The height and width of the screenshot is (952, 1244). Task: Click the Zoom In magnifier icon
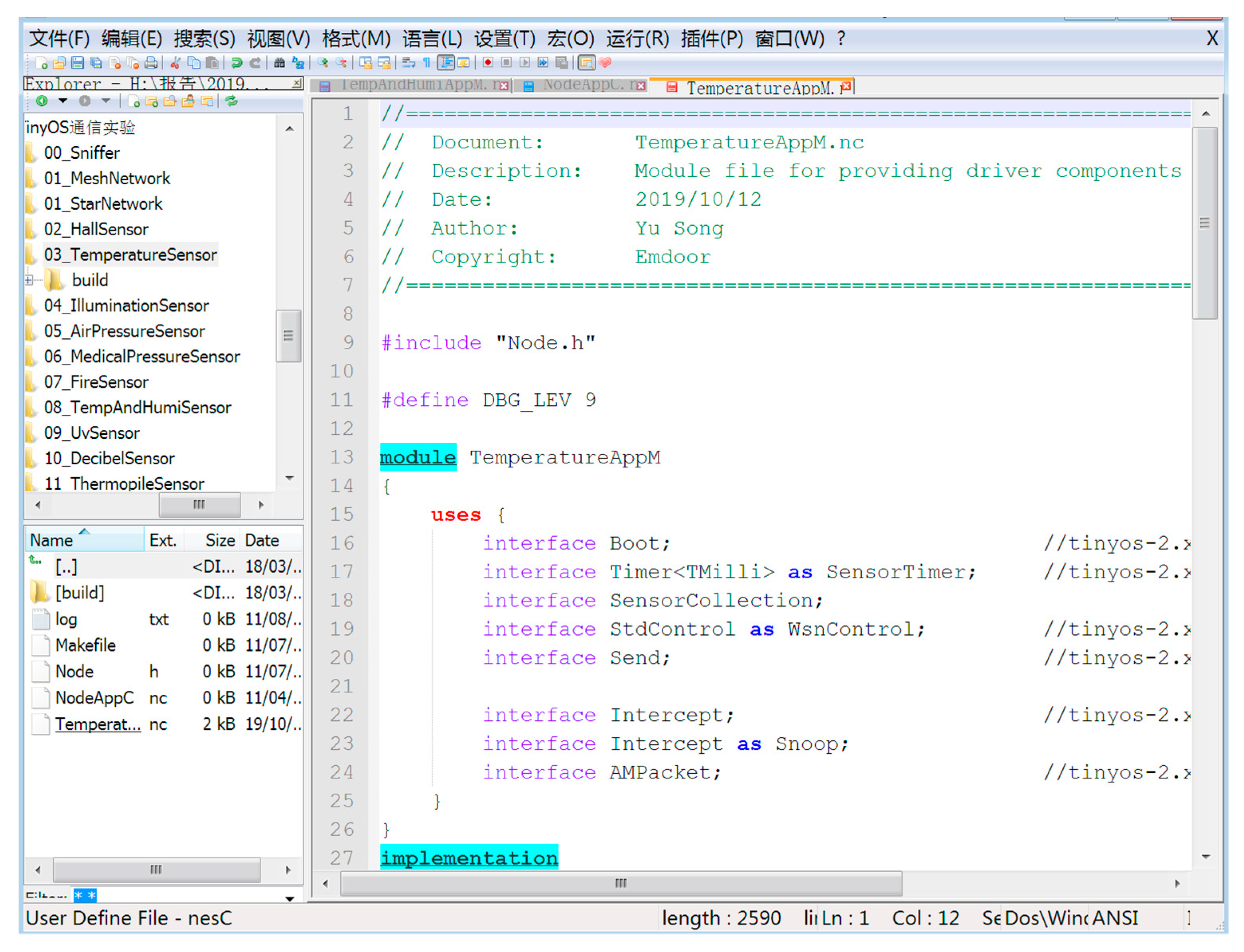[x=323, y=63]
